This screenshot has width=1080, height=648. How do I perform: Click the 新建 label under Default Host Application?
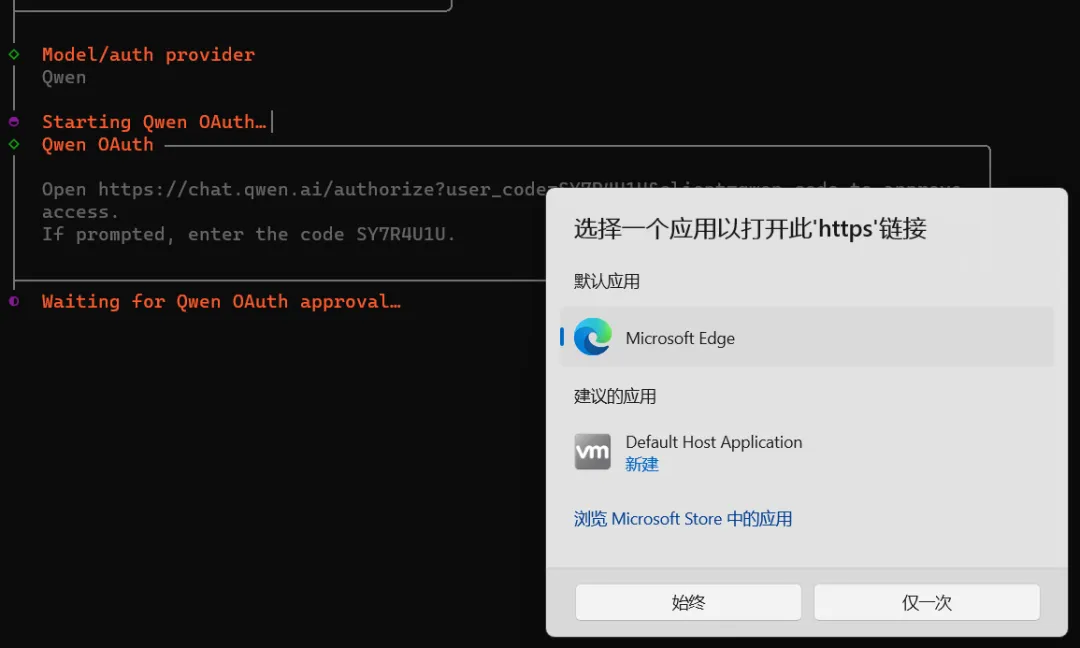pyautogui.click(x=641, y=464)
